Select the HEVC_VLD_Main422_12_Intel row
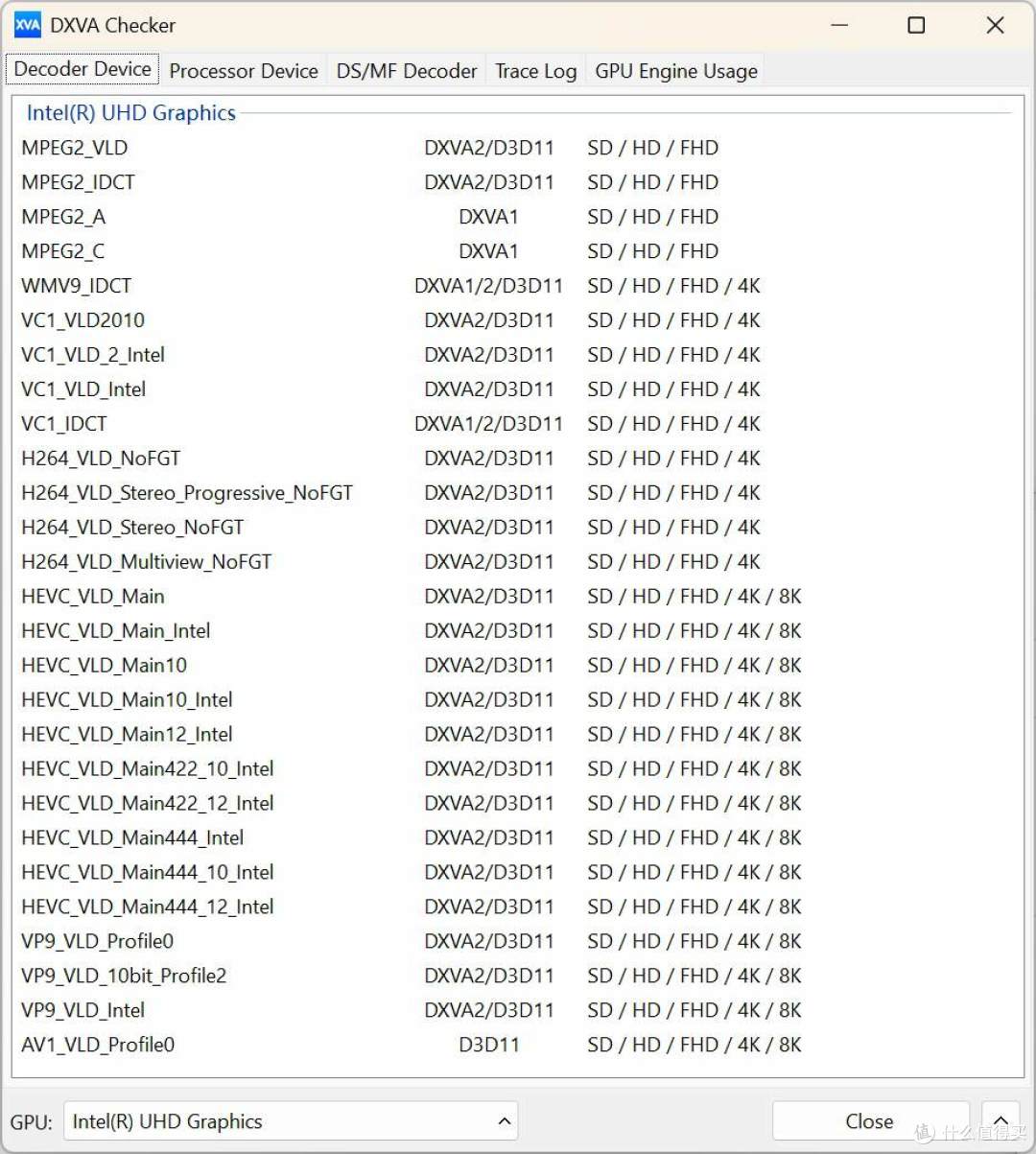 pyautogui.click(x=516, y=804)
